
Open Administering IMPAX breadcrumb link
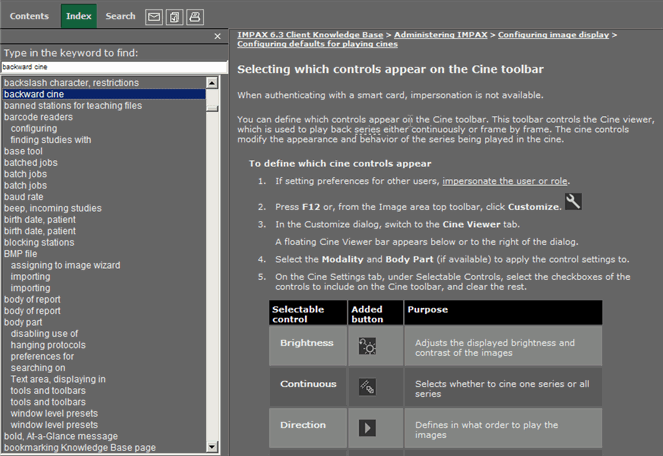pyautogui.click(x=441, y=35)
